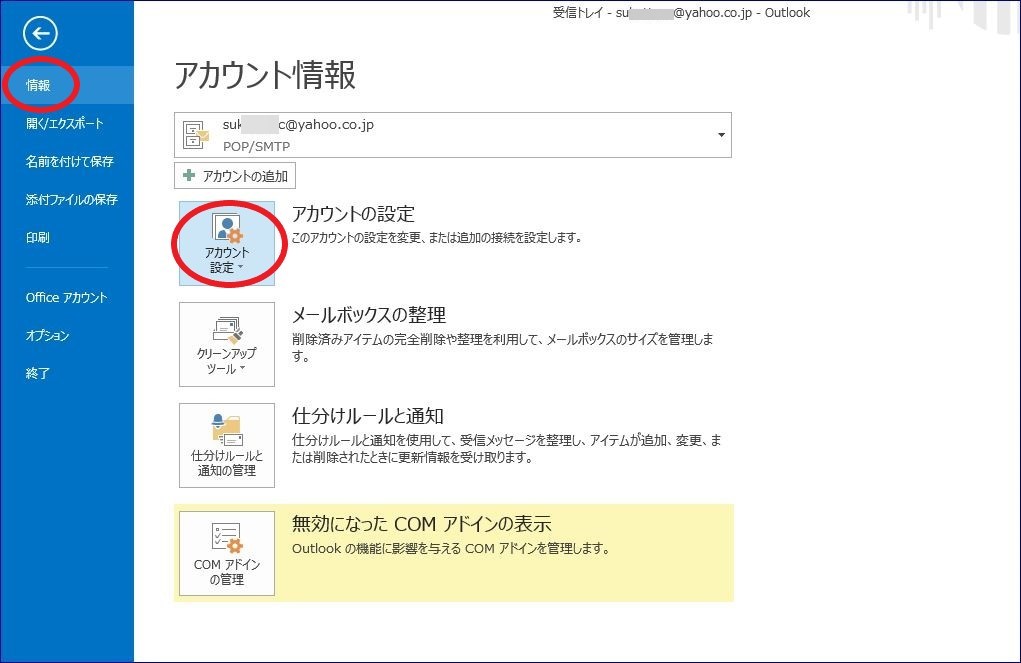
Task: Go back using the back arrow
Action: point(40,33)
